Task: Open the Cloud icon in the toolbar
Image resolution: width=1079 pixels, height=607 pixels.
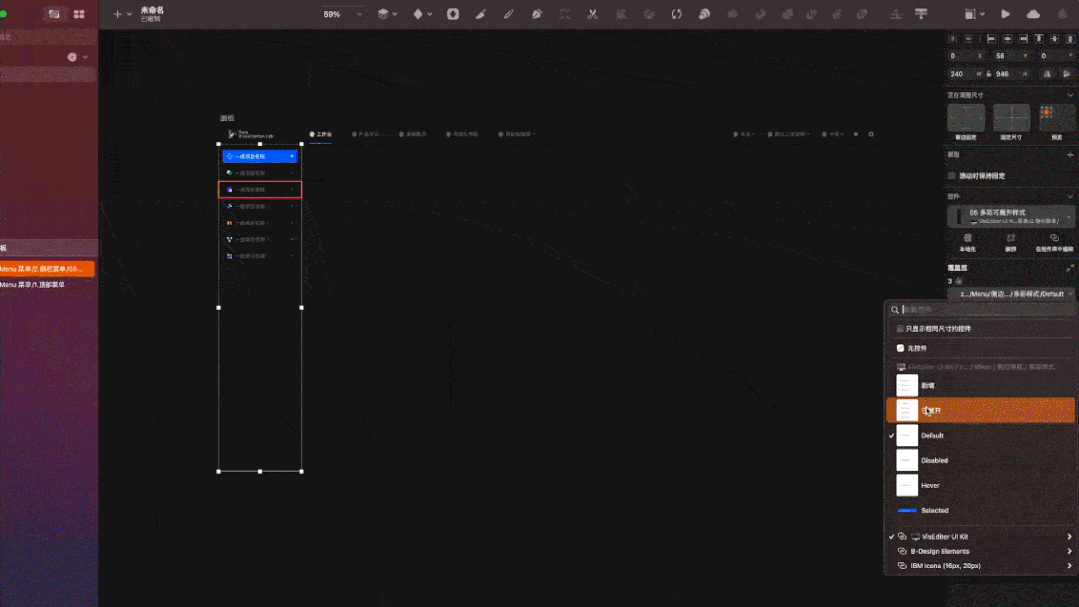Action: 1033,14
